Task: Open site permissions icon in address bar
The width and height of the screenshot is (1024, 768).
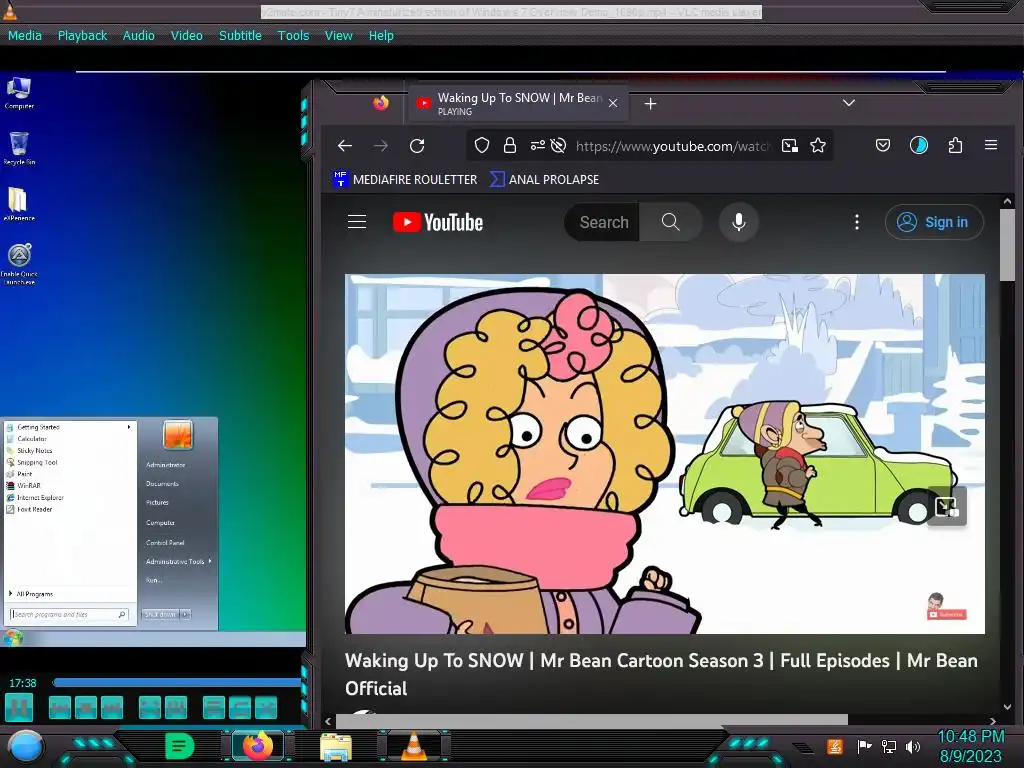Action: click(537, 146)
